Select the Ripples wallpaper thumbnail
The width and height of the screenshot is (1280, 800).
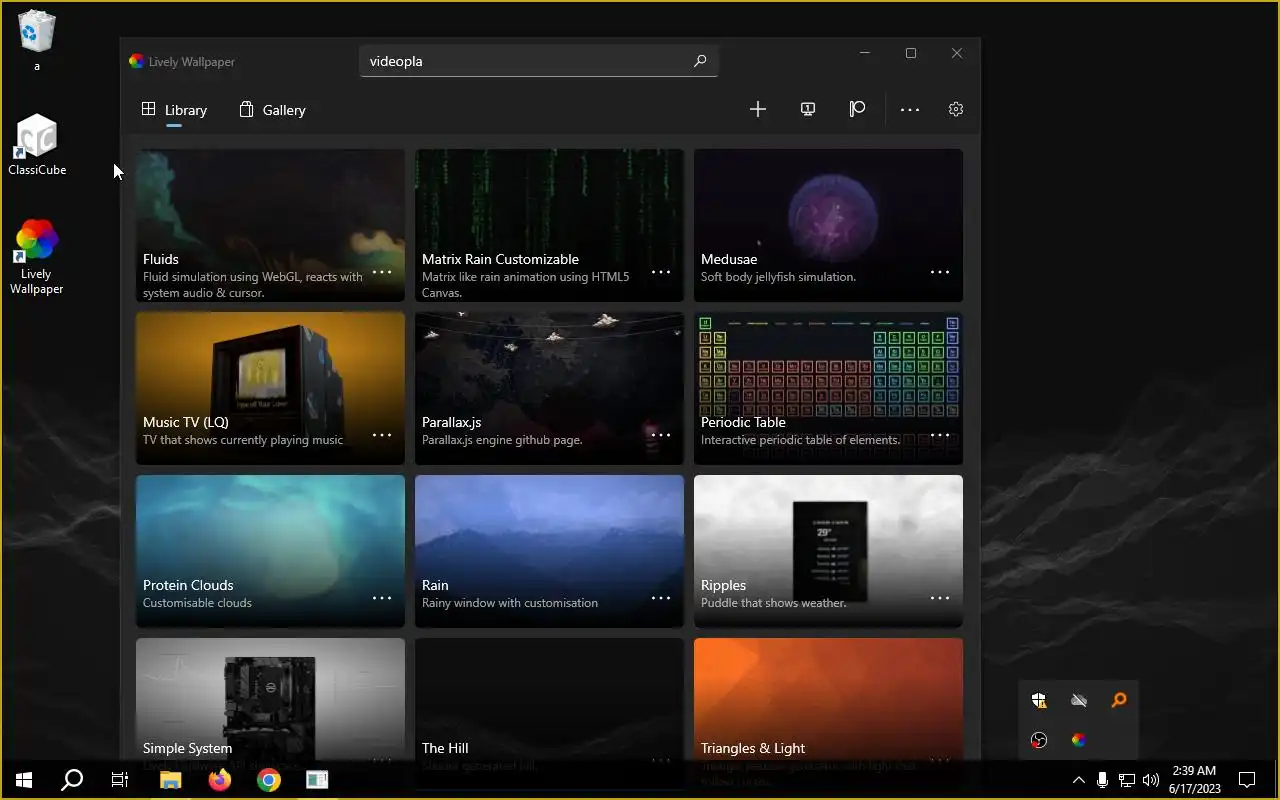click(828, 551)
